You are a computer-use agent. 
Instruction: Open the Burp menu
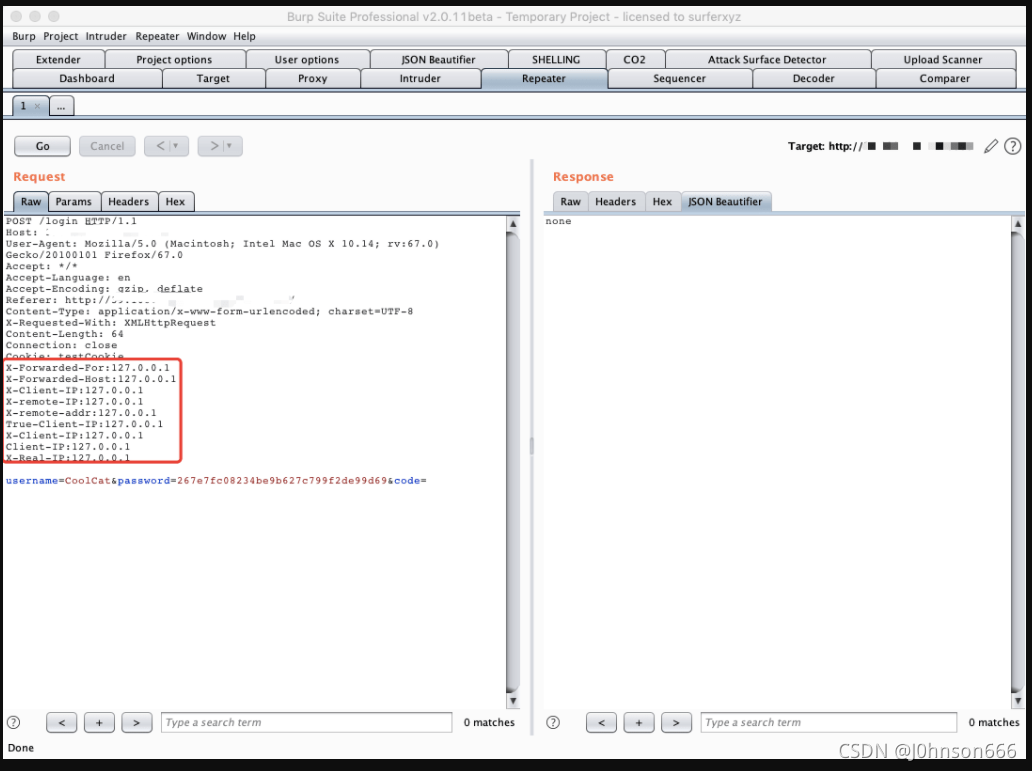24,36
